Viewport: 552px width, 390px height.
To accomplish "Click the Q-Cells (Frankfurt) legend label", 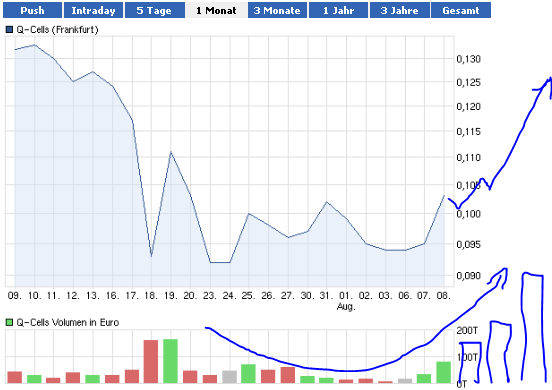I will pos(57,30).
